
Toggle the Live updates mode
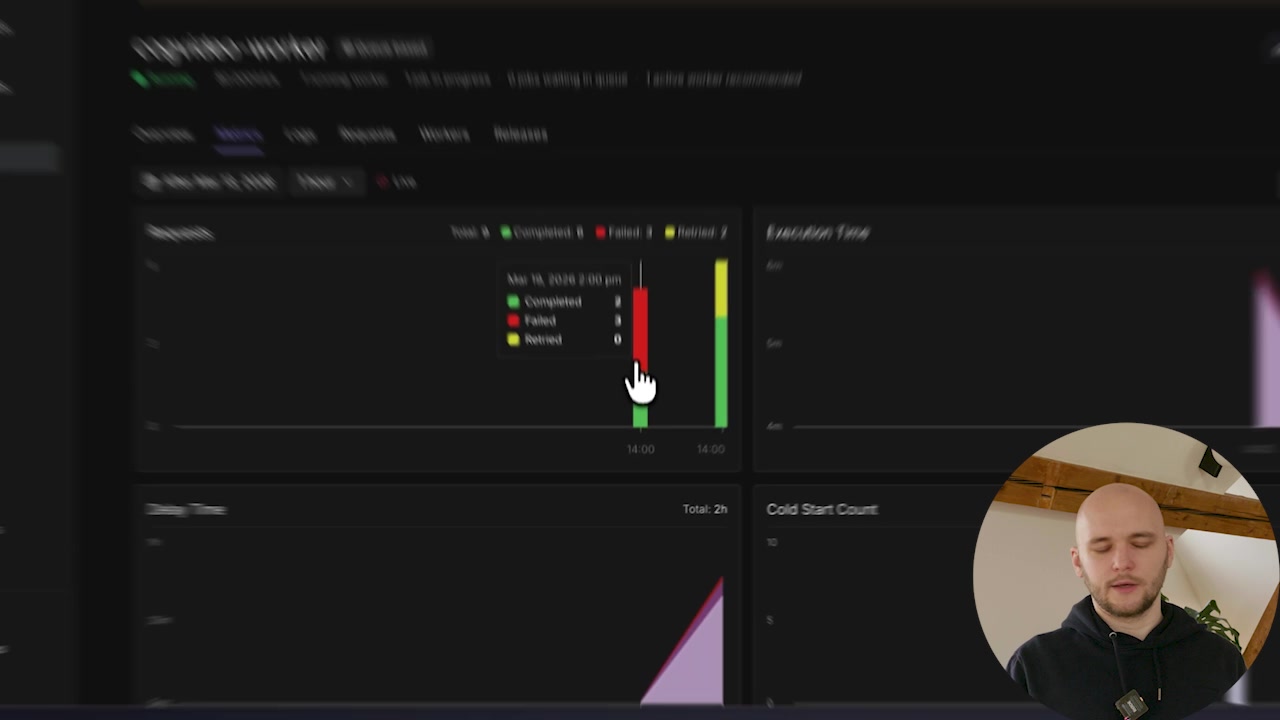396,181
